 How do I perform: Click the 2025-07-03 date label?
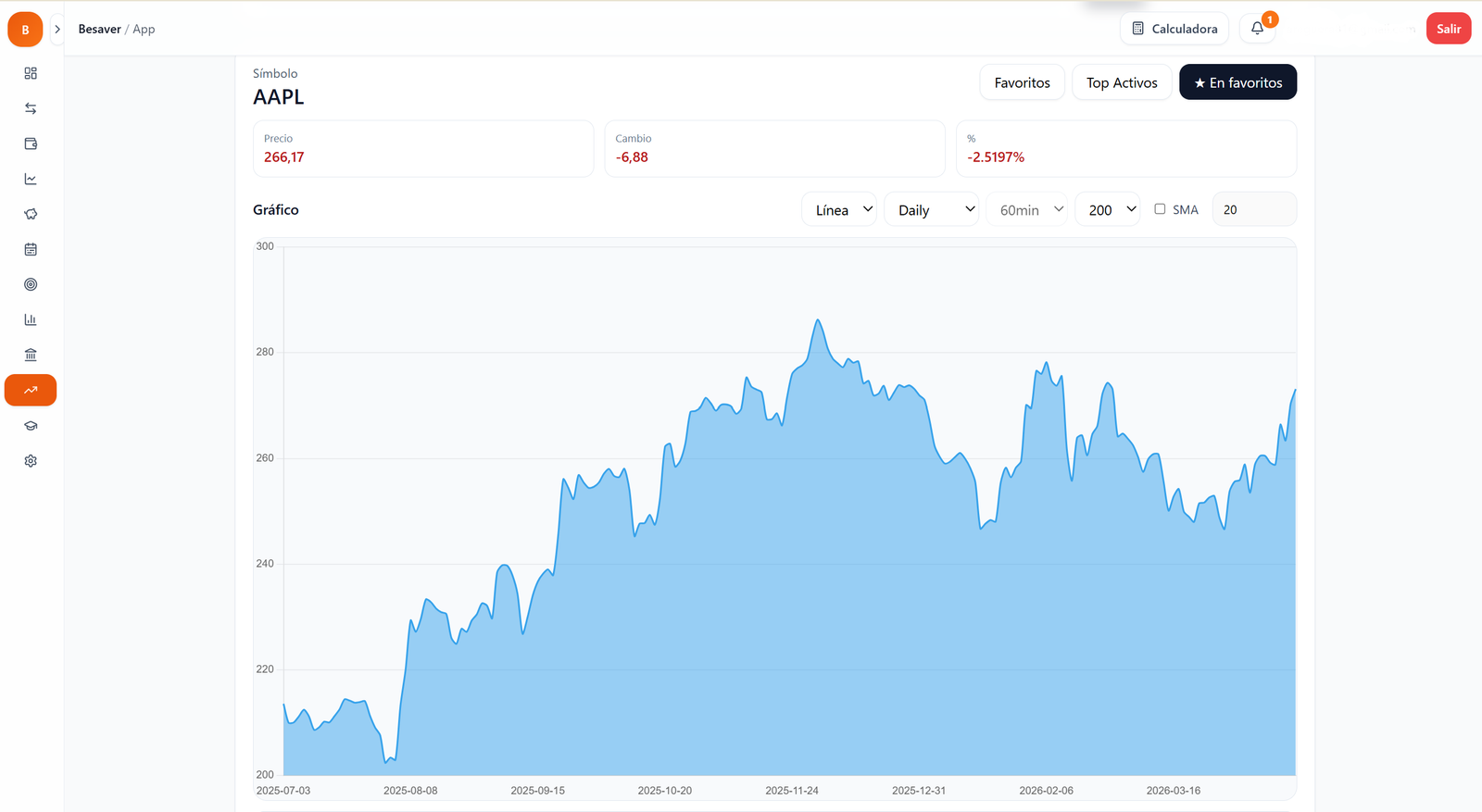[283, 791]
